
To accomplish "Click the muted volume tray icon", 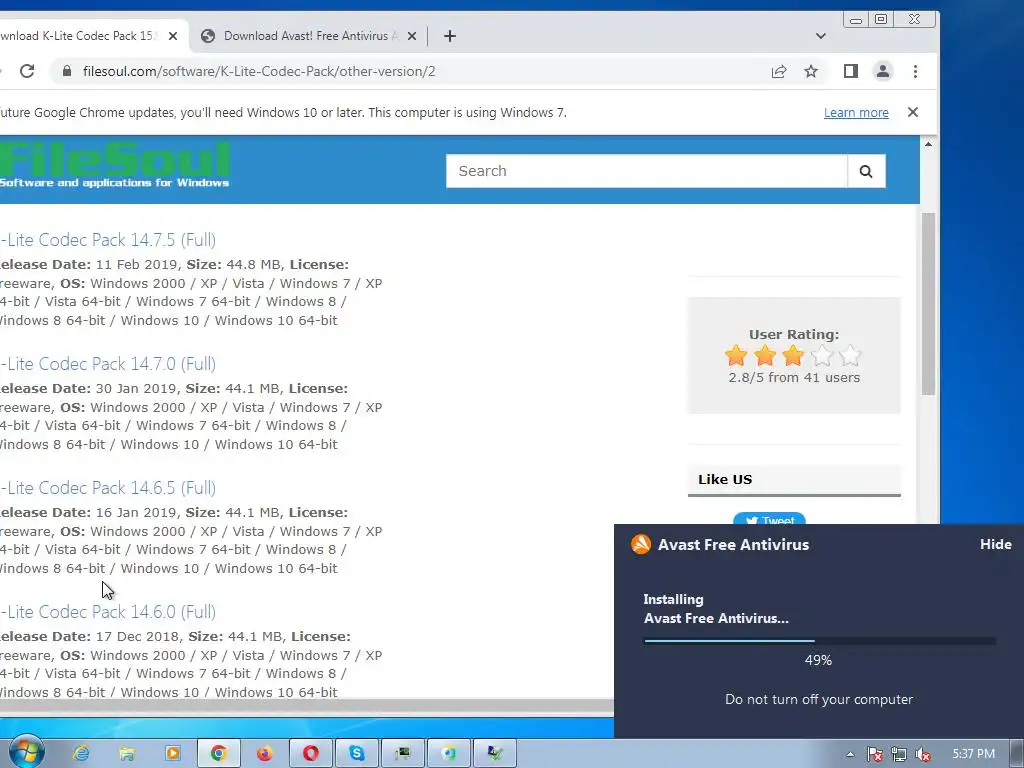I will pos(923,754).
